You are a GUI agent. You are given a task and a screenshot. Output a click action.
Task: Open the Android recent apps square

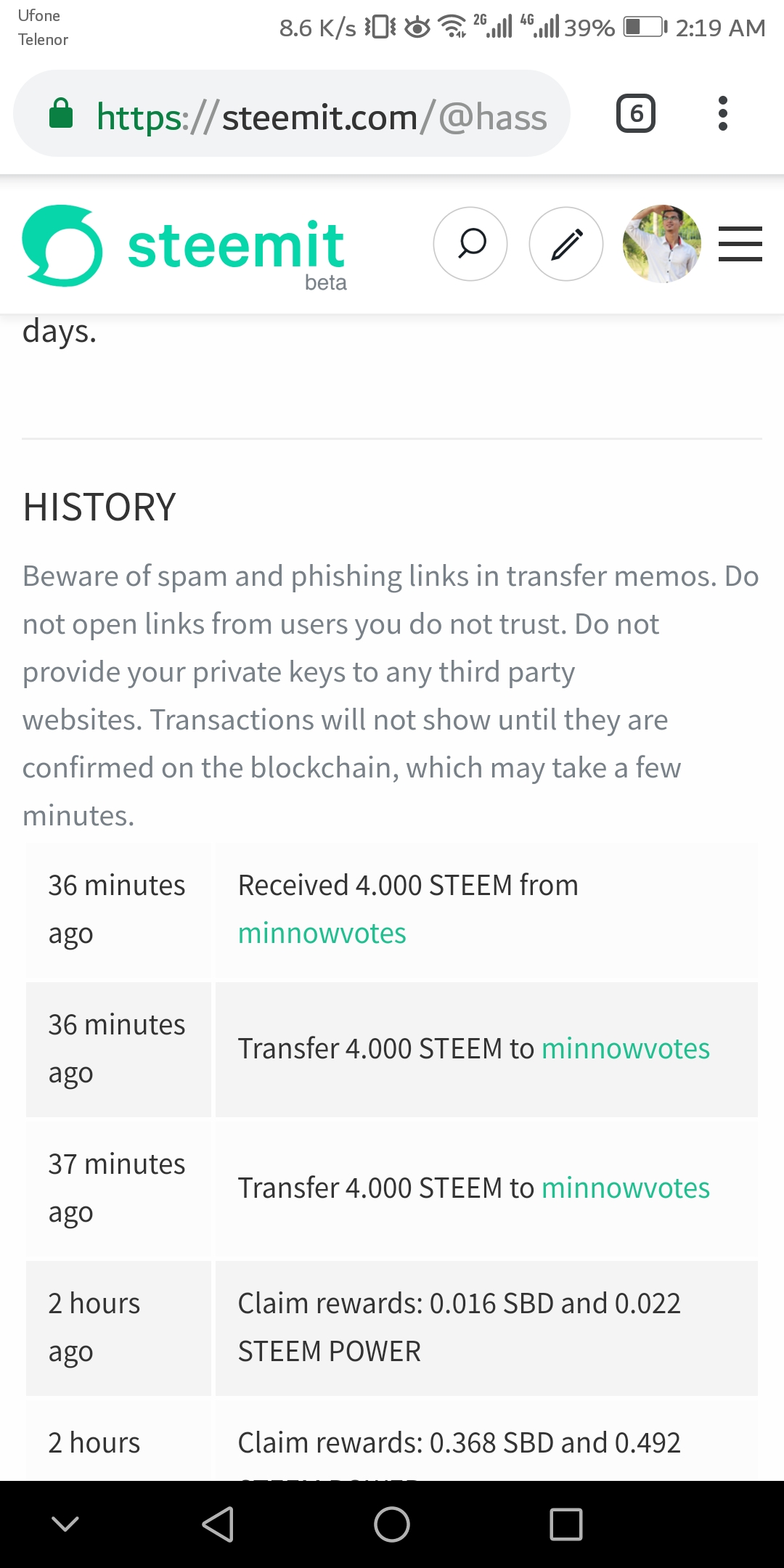(x=566, y=1524)
